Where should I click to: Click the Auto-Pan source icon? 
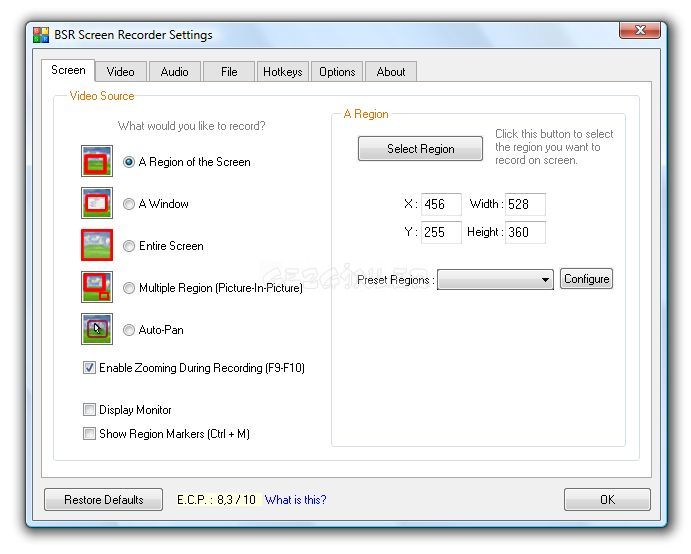(x=97, y=329)
